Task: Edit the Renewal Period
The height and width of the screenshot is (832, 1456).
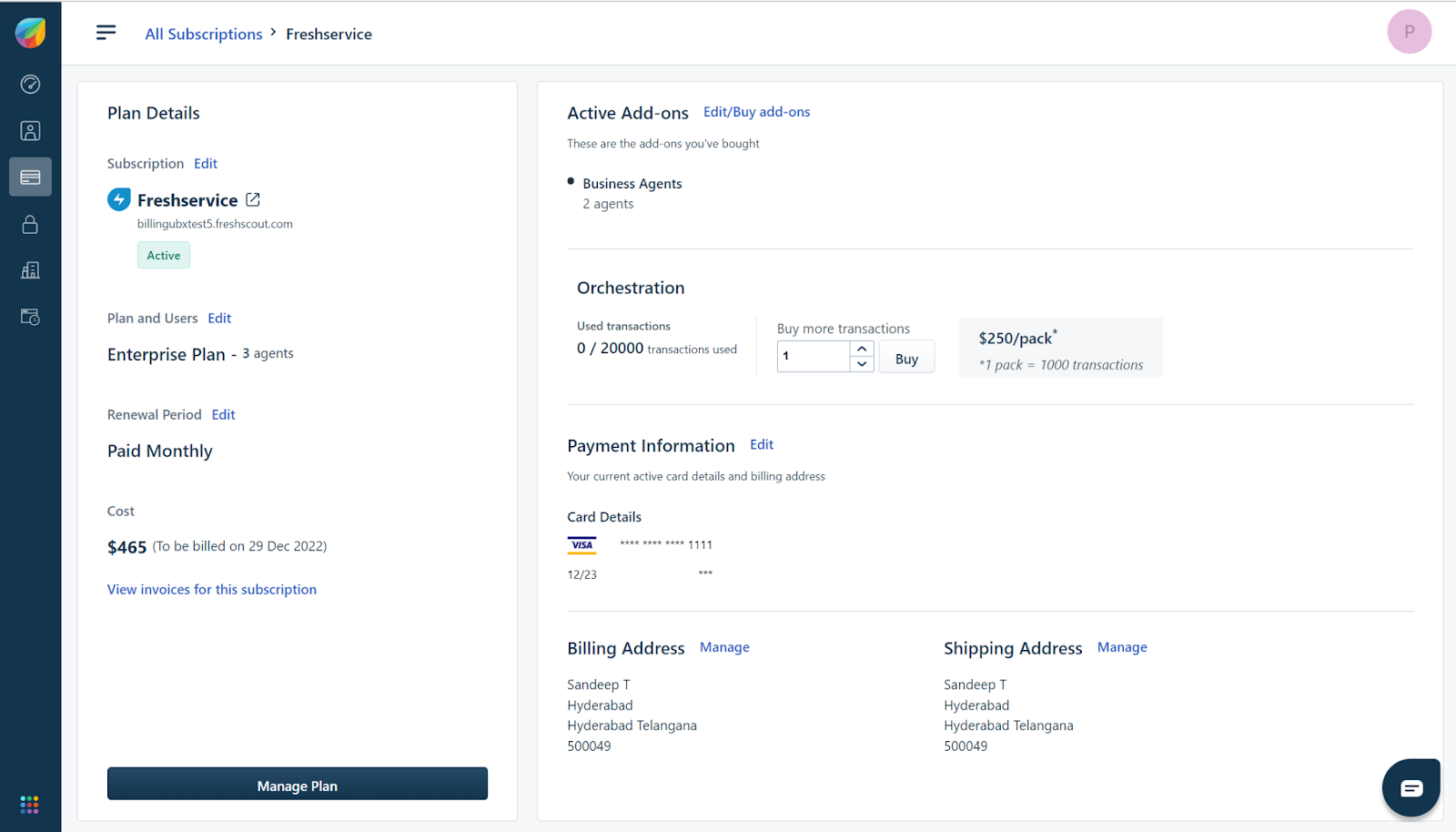Action: 224,415
